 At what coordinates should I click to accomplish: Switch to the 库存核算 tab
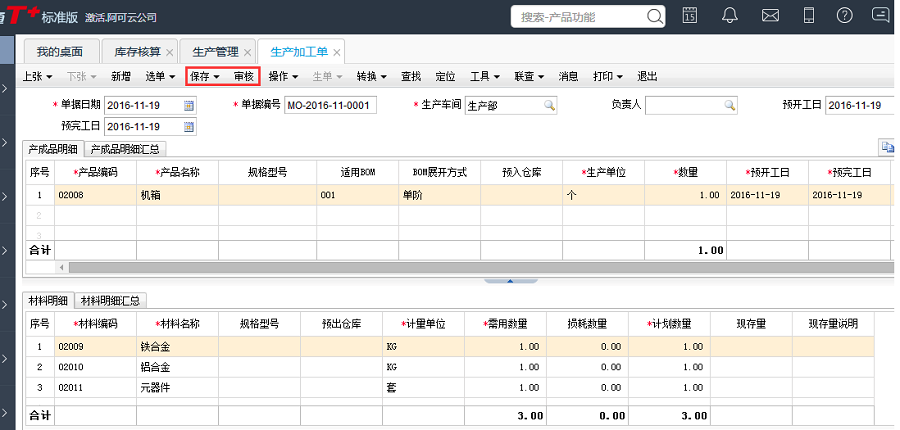[138, 52]
